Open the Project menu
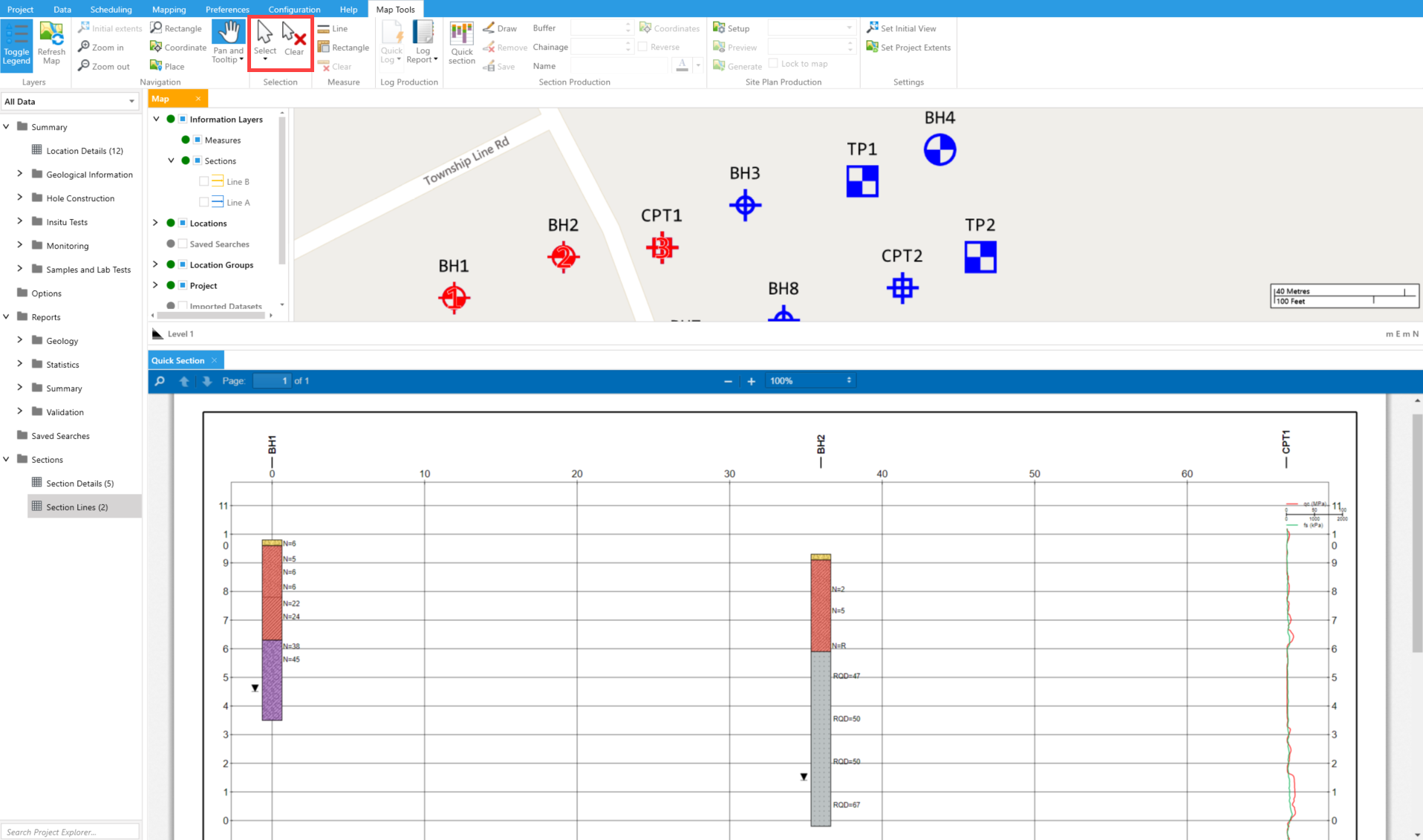 (x=20, y=9)
